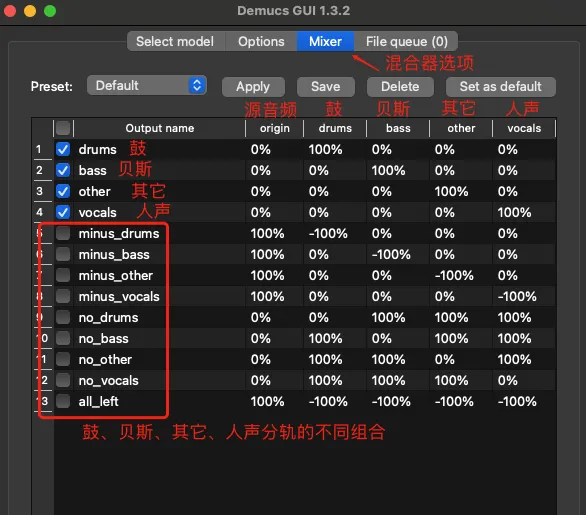Select the minus_vocals row name

(119, 296)
